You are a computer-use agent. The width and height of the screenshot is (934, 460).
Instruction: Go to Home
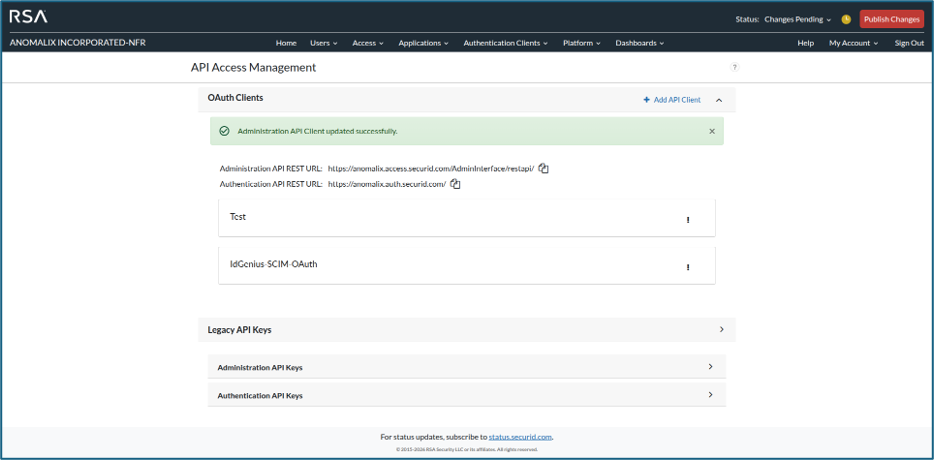click(286, 43)
